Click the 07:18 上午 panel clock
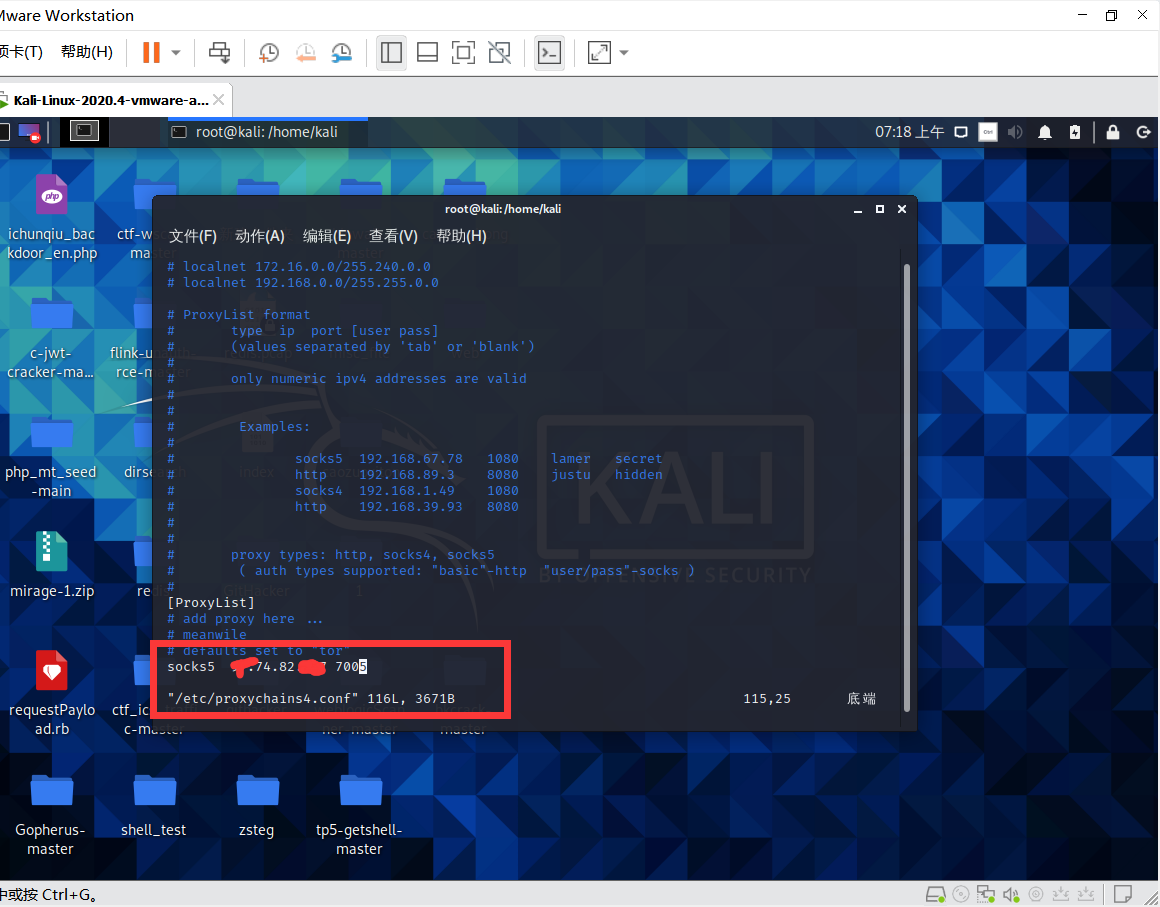Viewport: 1160px width, 907px height. coord(909,132)
